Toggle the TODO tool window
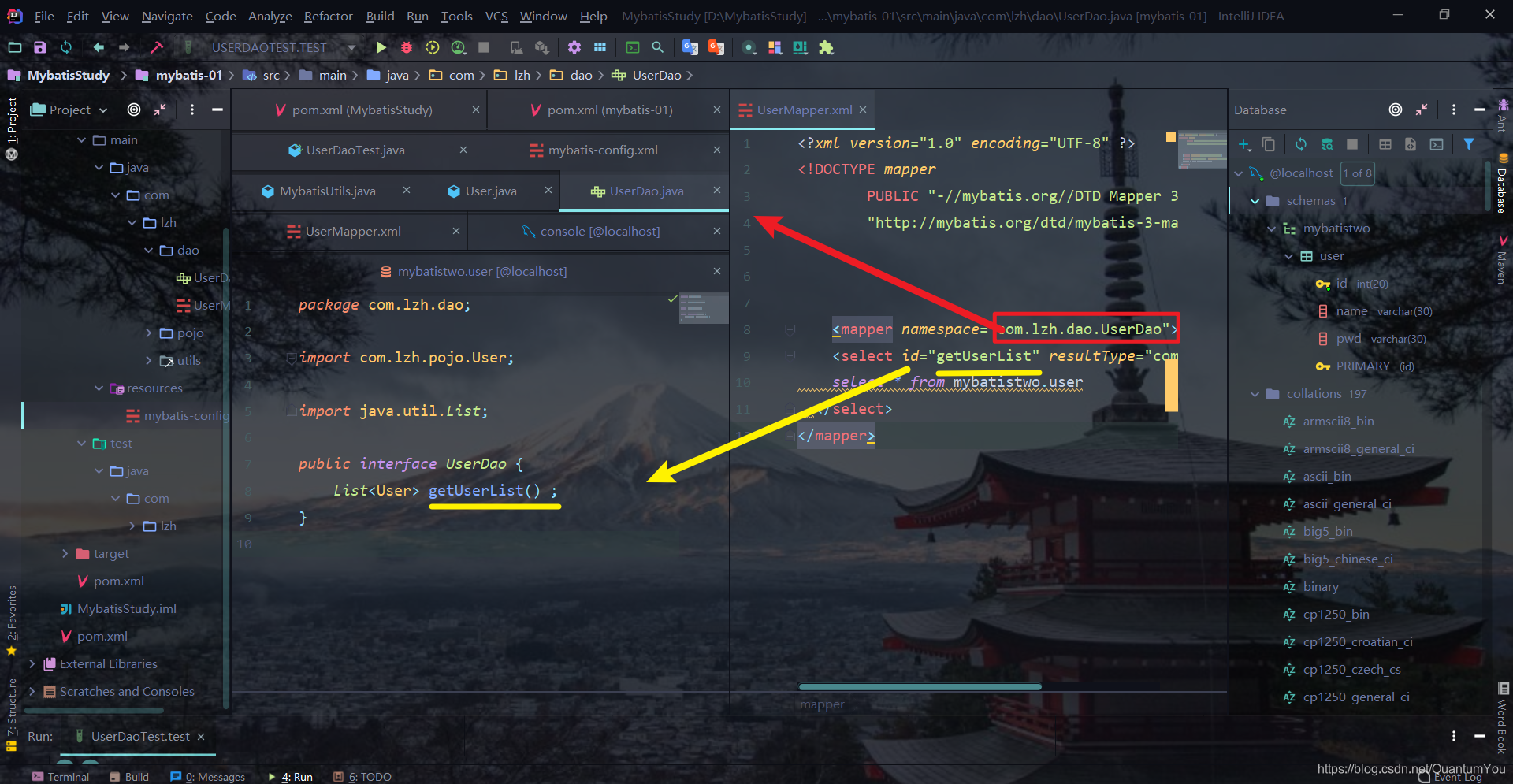1513x784 pixels. click(362, 776)
